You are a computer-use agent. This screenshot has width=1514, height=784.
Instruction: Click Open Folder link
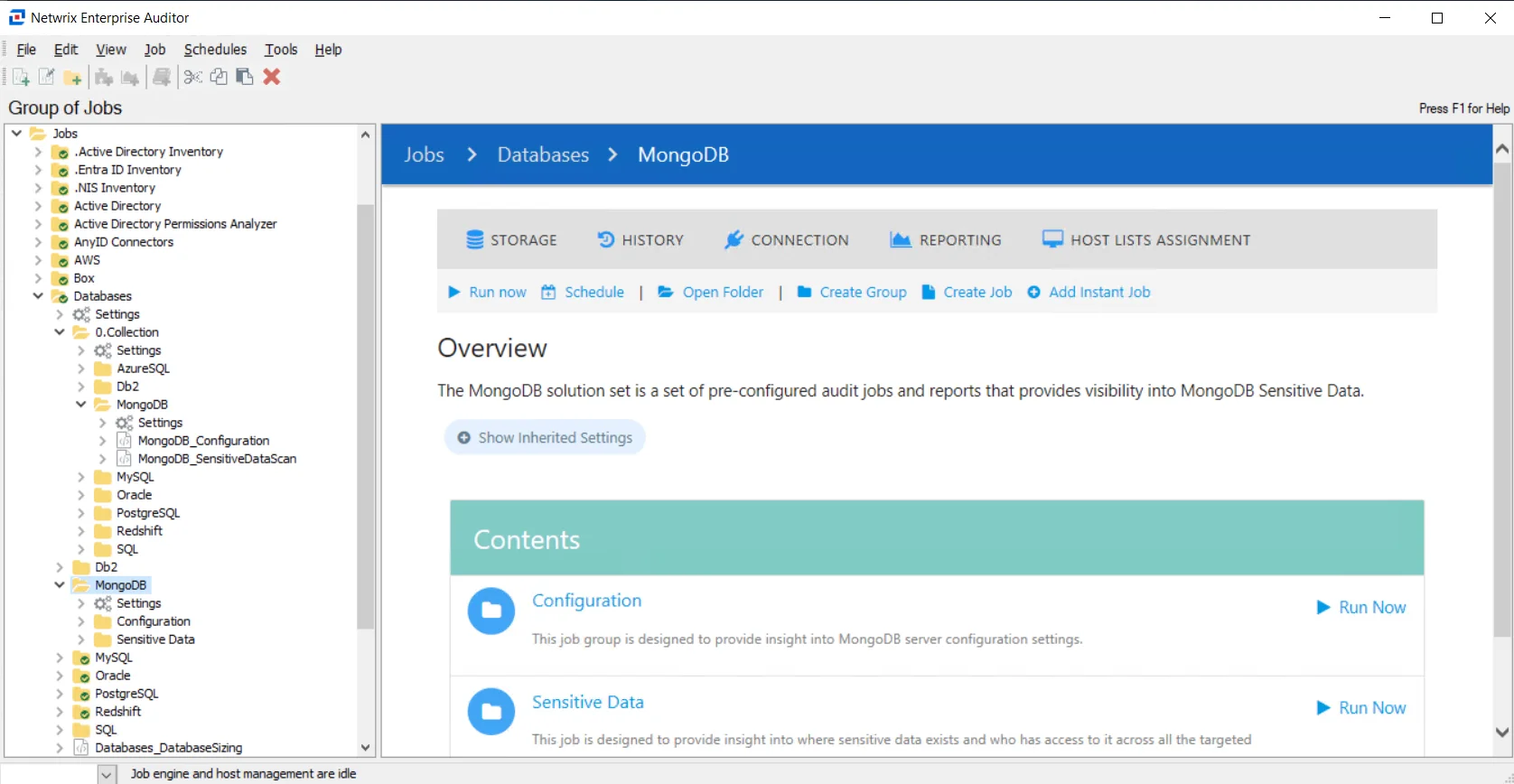pyautogui.click(x=711, y=293)
